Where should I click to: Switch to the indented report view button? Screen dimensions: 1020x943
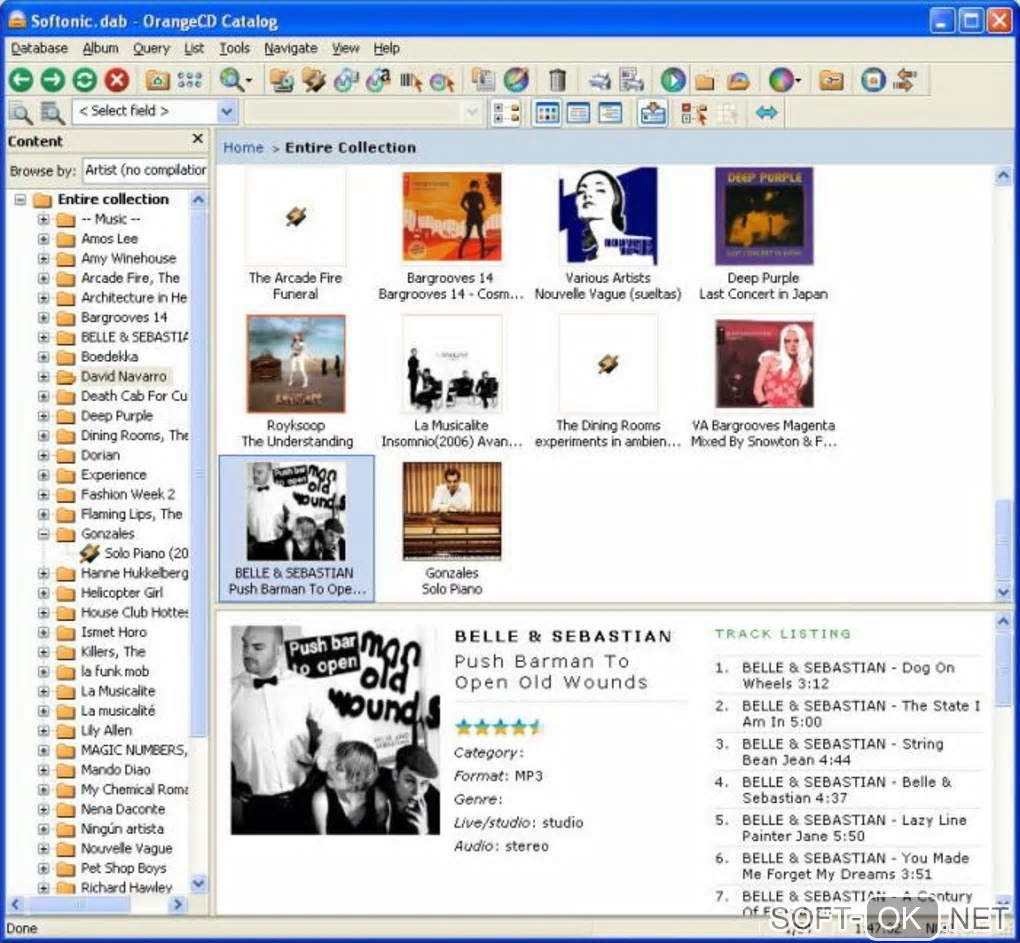click(x=610, y=113)
